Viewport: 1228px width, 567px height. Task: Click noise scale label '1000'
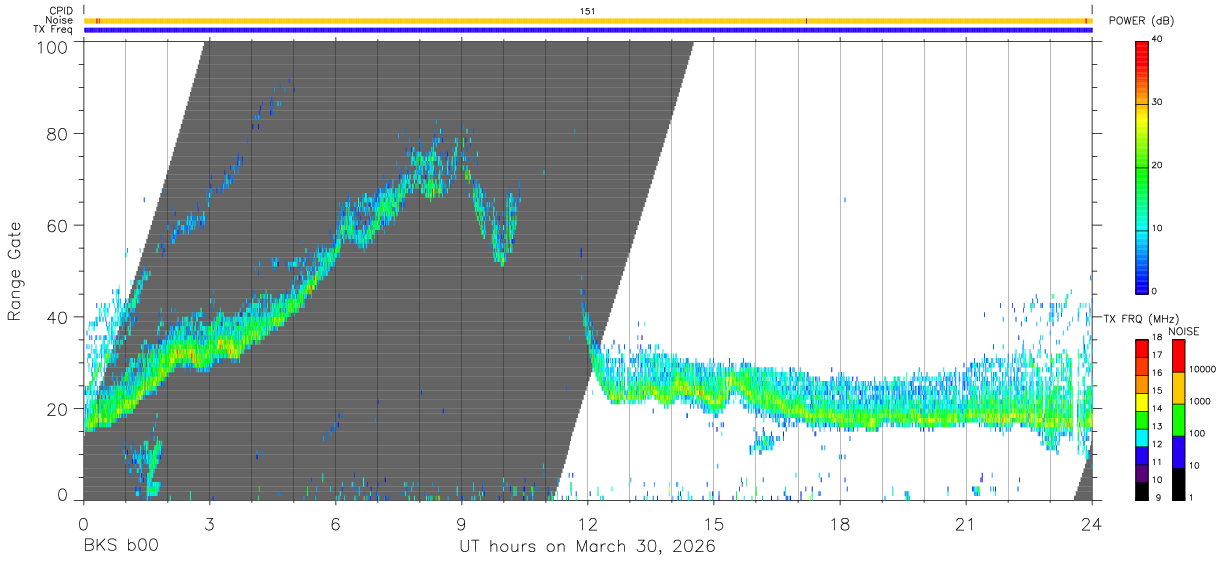pyautogui.click(x=1199, y=400)
